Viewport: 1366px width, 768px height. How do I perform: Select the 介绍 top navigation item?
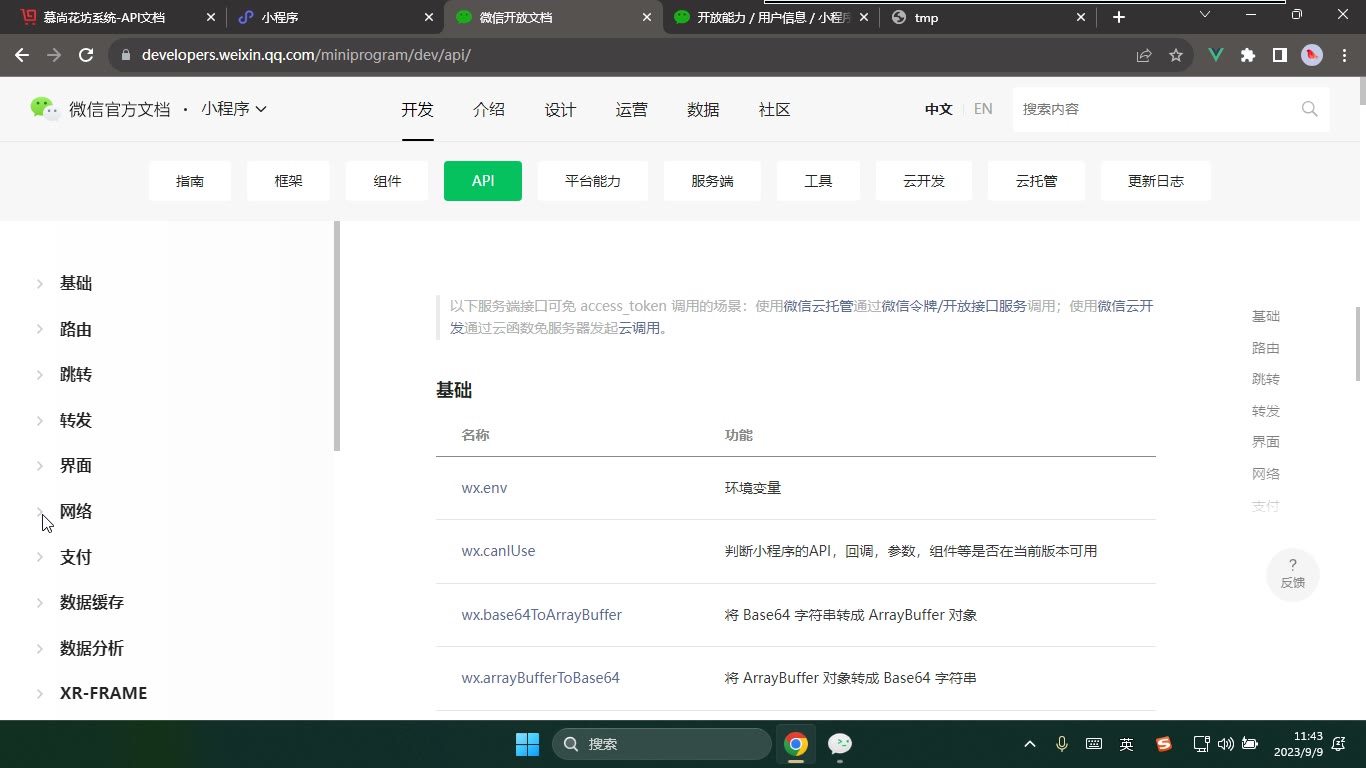tap(489, 109)
